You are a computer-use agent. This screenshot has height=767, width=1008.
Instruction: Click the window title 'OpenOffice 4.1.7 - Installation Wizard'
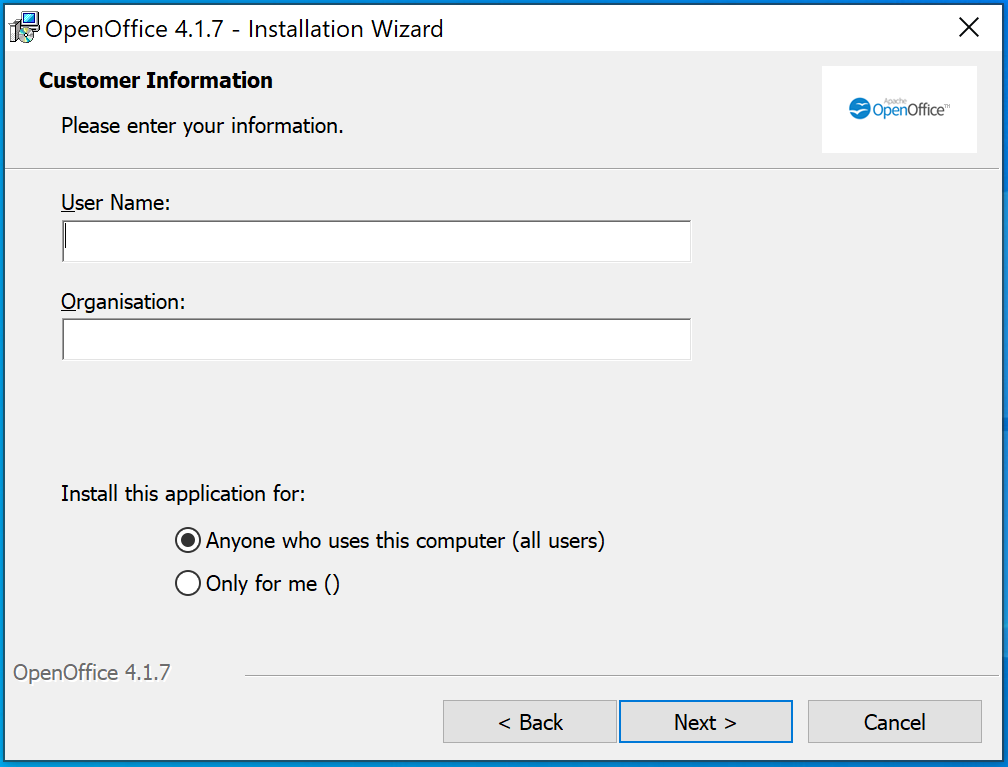(x=244, y=29)
